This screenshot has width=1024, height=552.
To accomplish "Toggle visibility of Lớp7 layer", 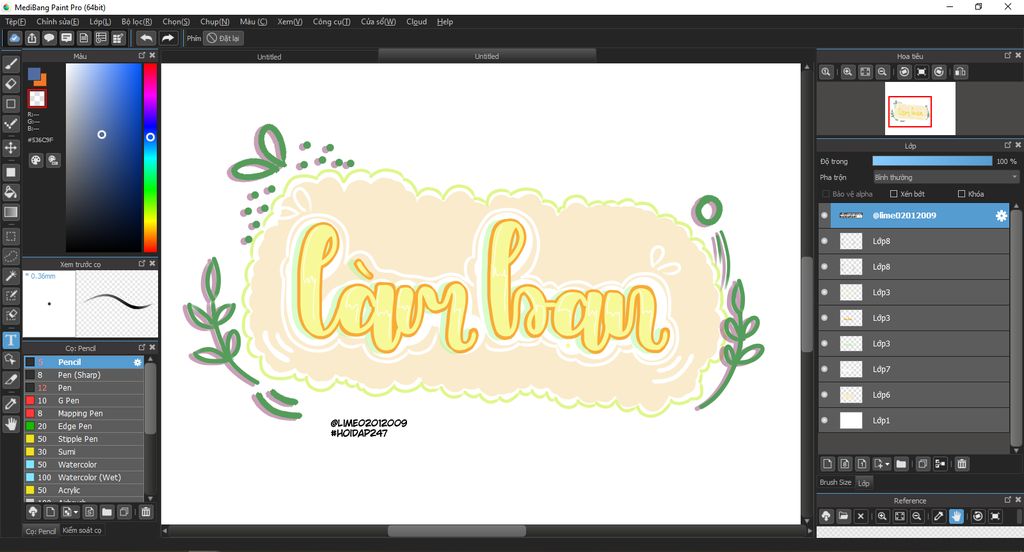I will click(x=824, y=369).
